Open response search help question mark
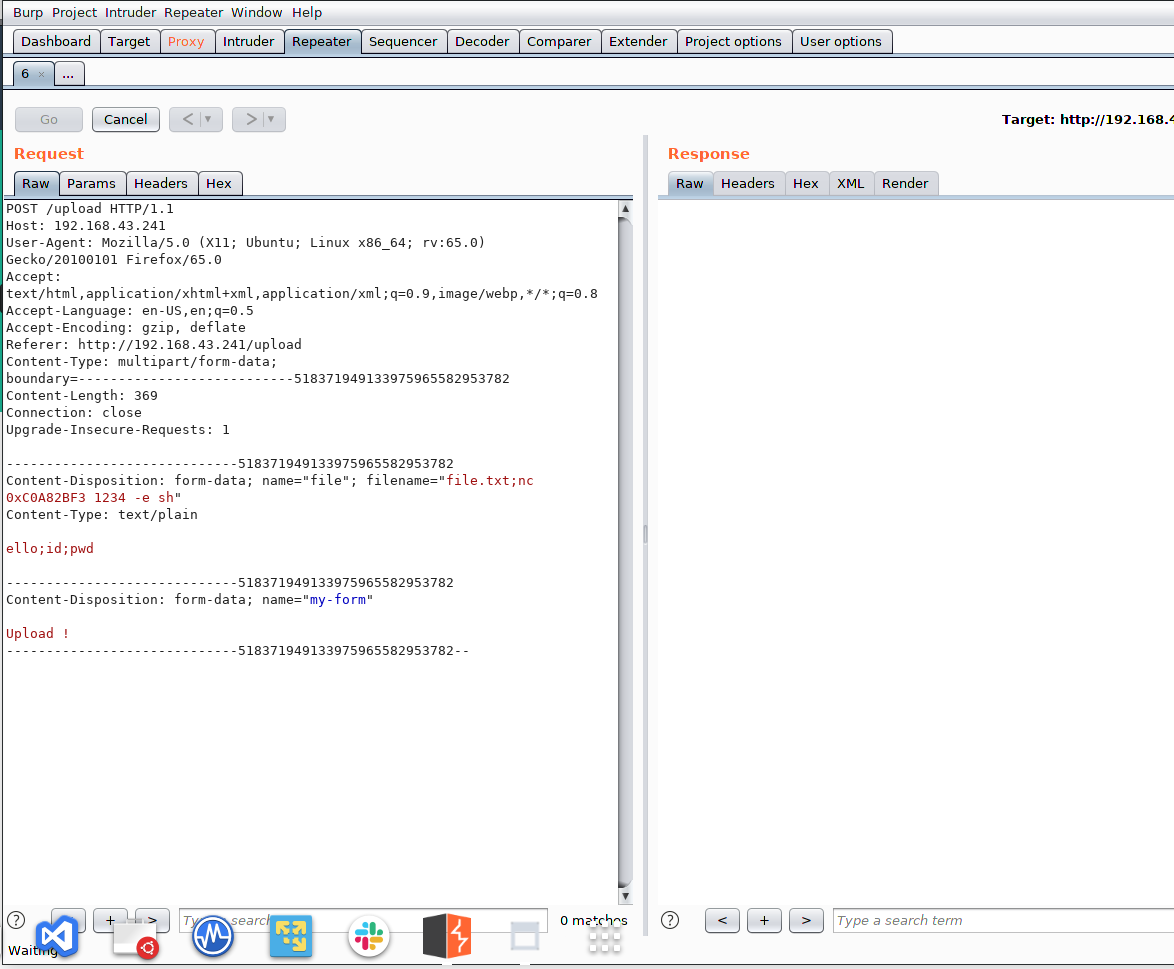Screen dimensions: 1174x969 pyautogui.click(x=670, y=920)
